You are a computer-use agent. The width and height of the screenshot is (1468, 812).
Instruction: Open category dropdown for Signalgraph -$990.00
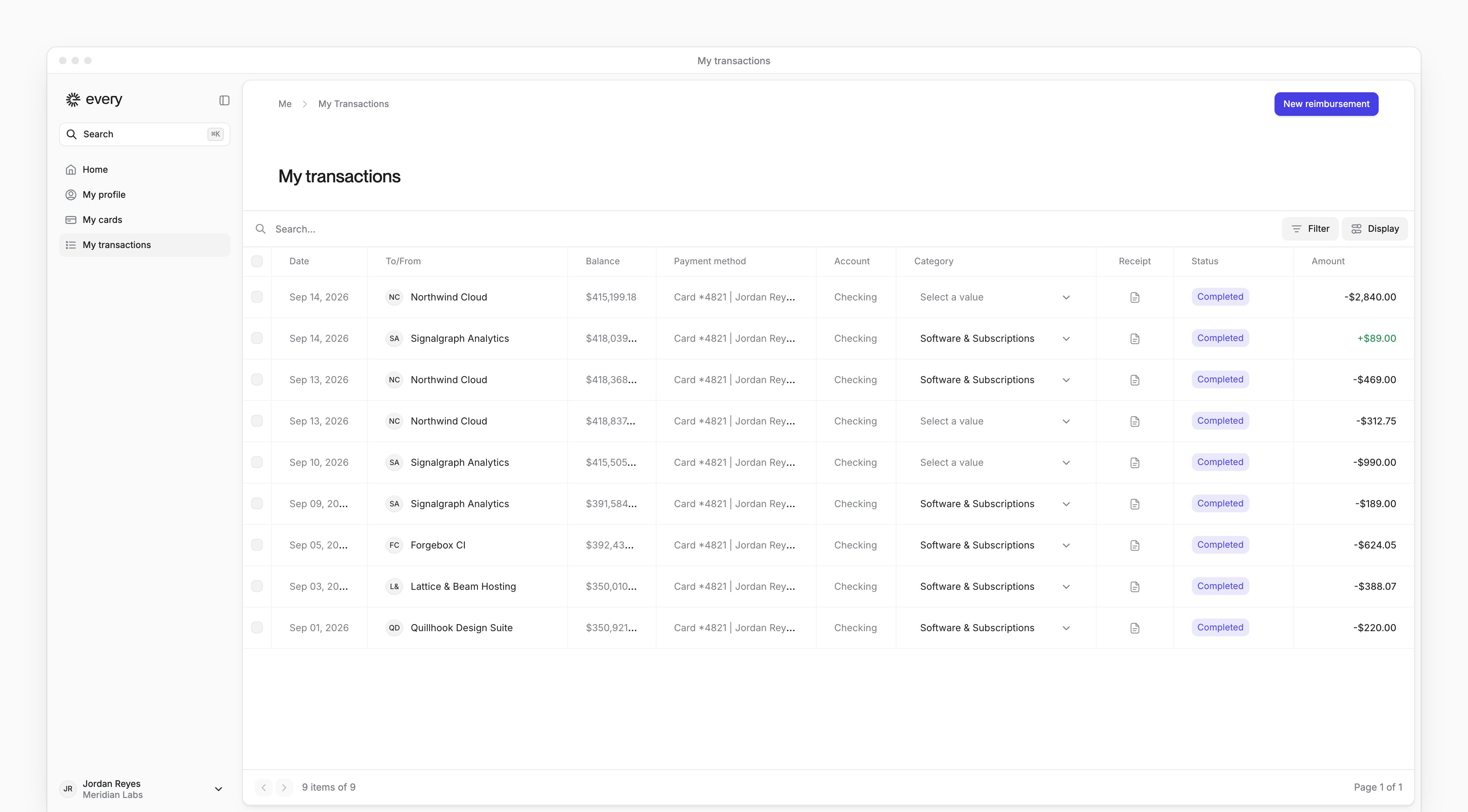pos(995,462)
